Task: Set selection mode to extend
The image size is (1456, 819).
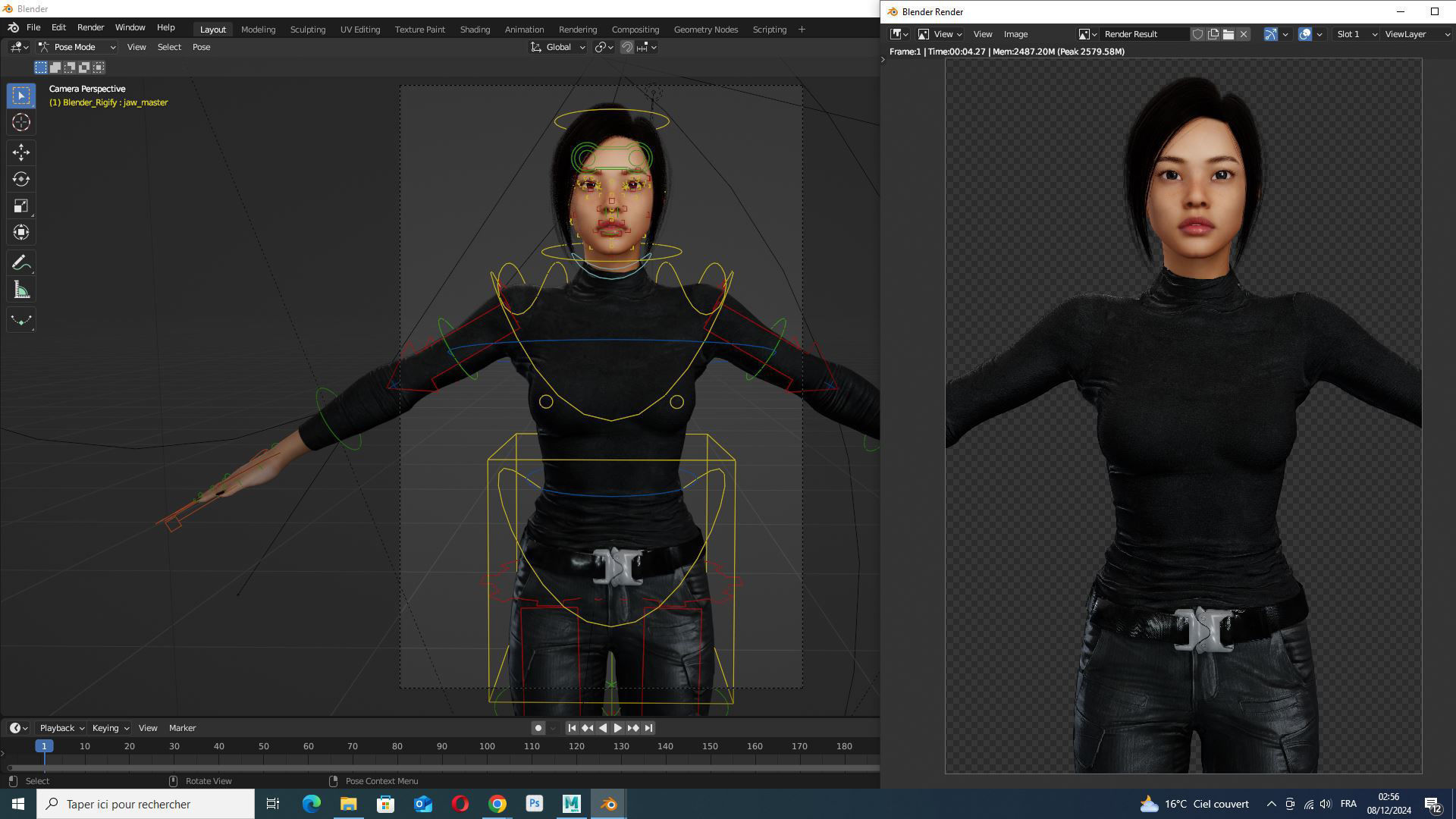Action: click(x=55, y=67)
